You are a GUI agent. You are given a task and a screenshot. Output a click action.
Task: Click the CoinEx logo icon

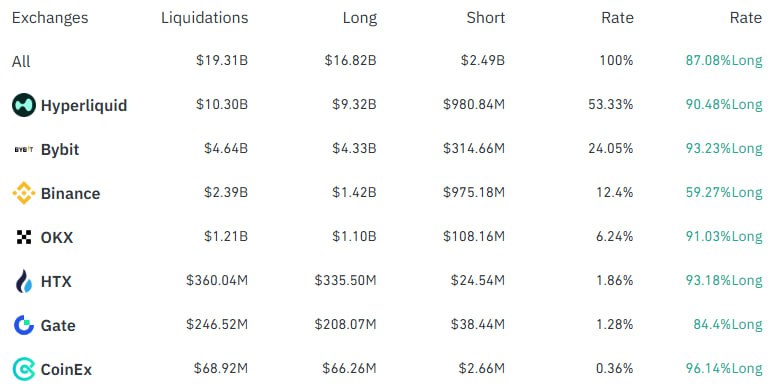pyautogui.click(x=24, y=369)
